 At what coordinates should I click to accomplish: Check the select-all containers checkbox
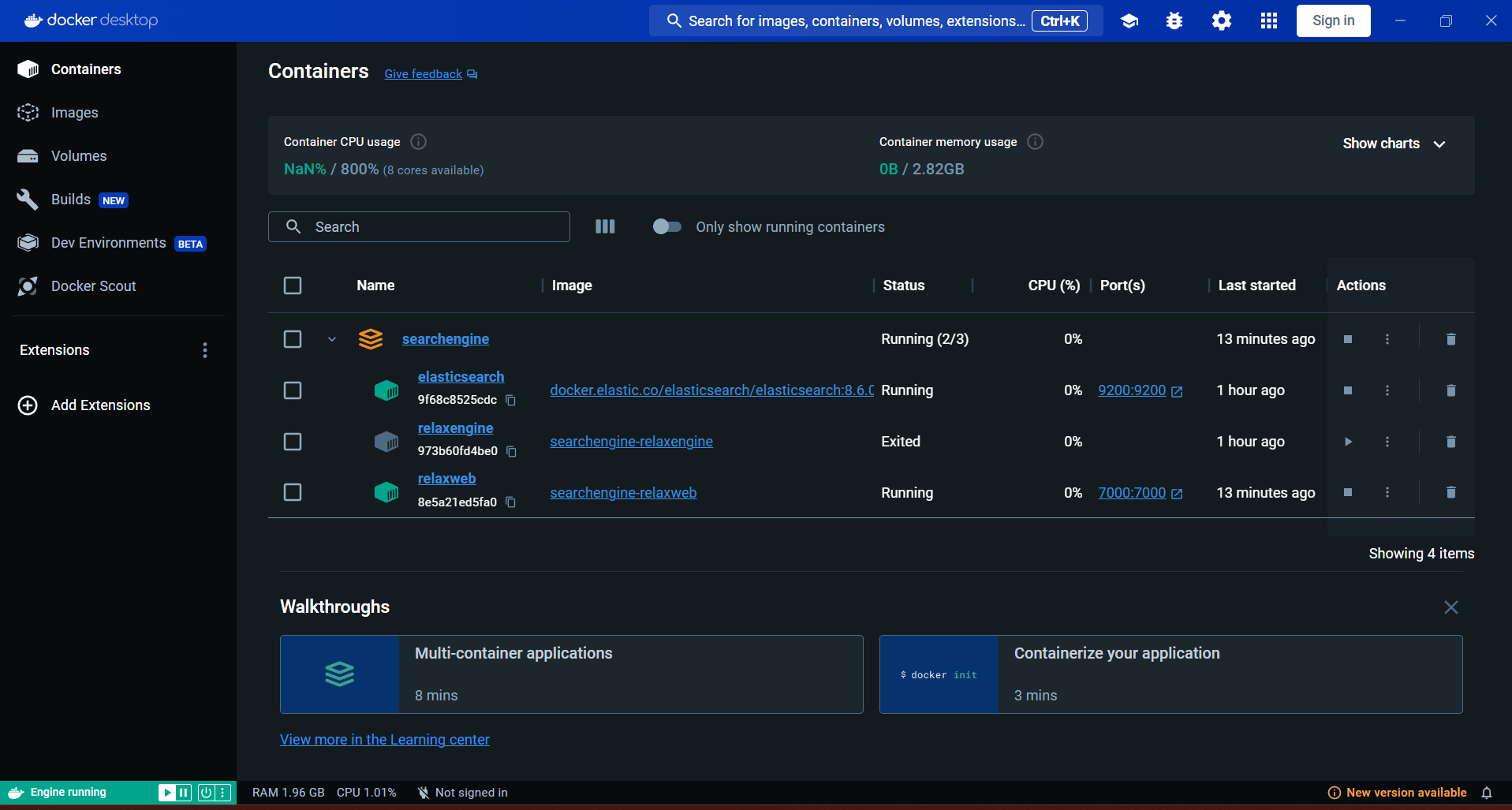(x=293, y=286)
